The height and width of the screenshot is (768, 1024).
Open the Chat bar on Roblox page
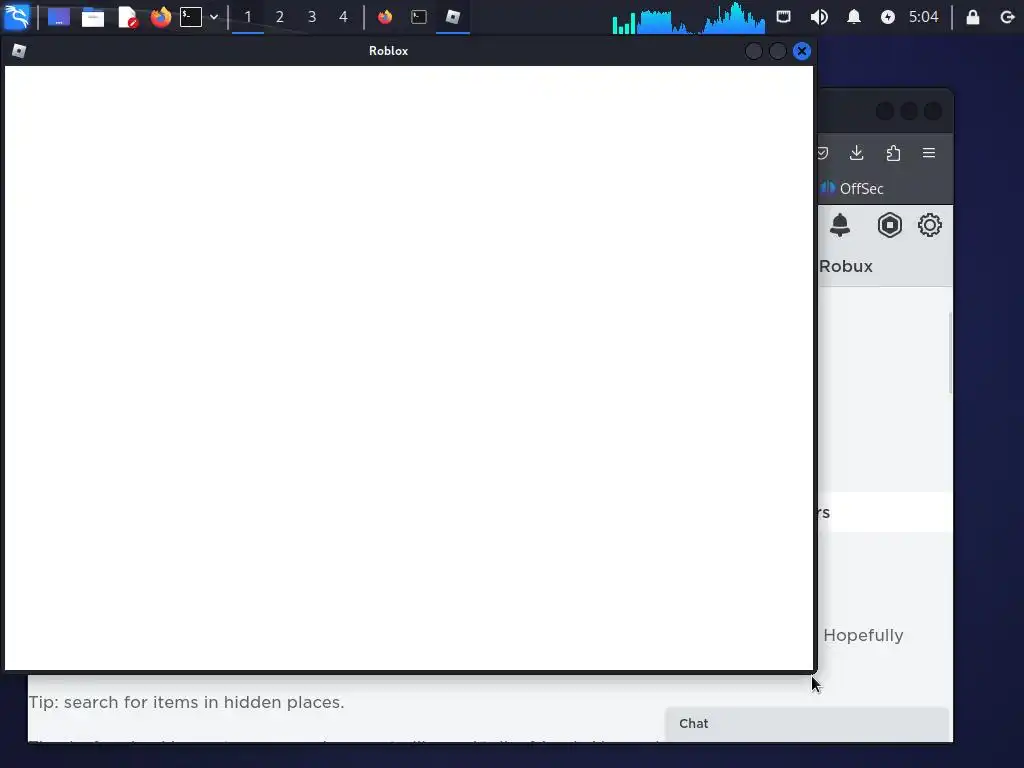click(807, 724)
